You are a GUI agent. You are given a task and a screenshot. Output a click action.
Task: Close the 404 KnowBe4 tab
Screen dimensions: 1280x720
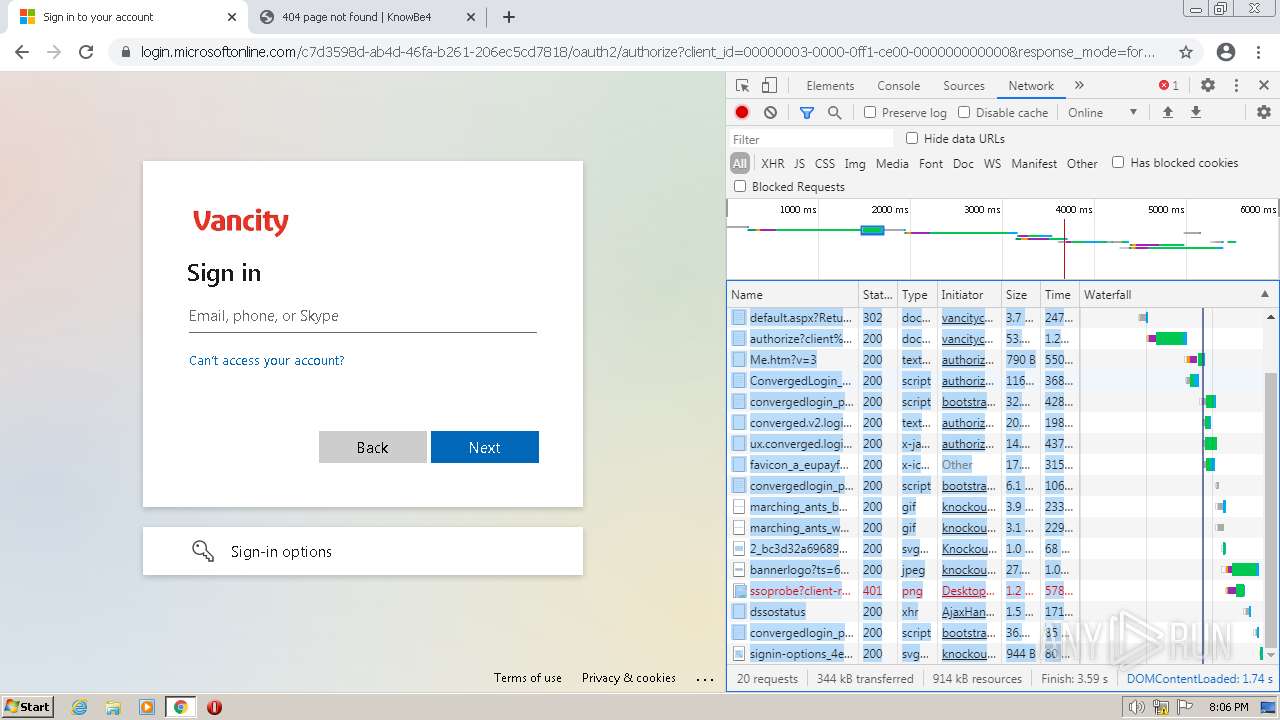471,17
